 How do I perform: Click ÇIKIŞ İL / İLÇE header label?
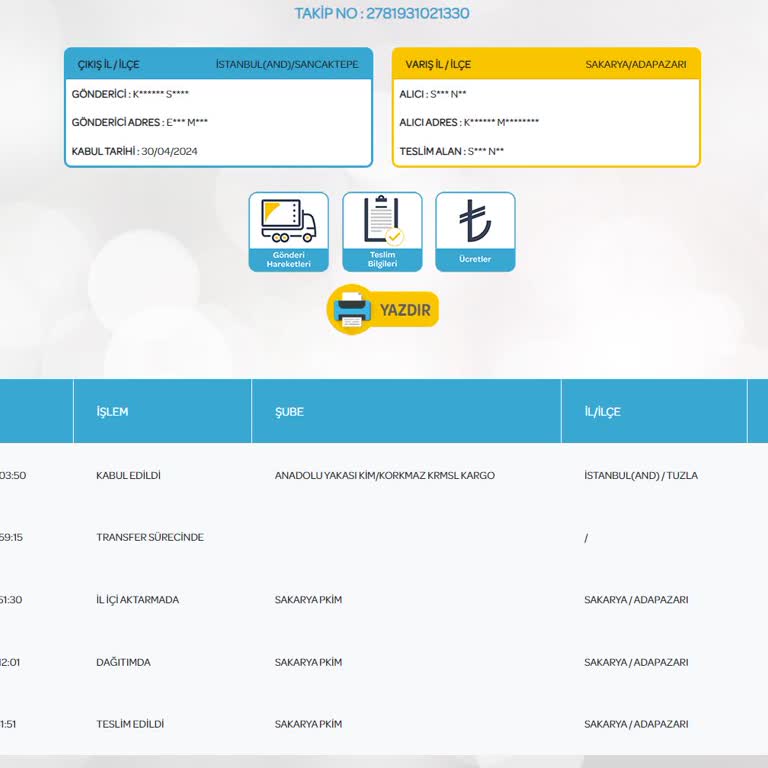click(109, 64)
